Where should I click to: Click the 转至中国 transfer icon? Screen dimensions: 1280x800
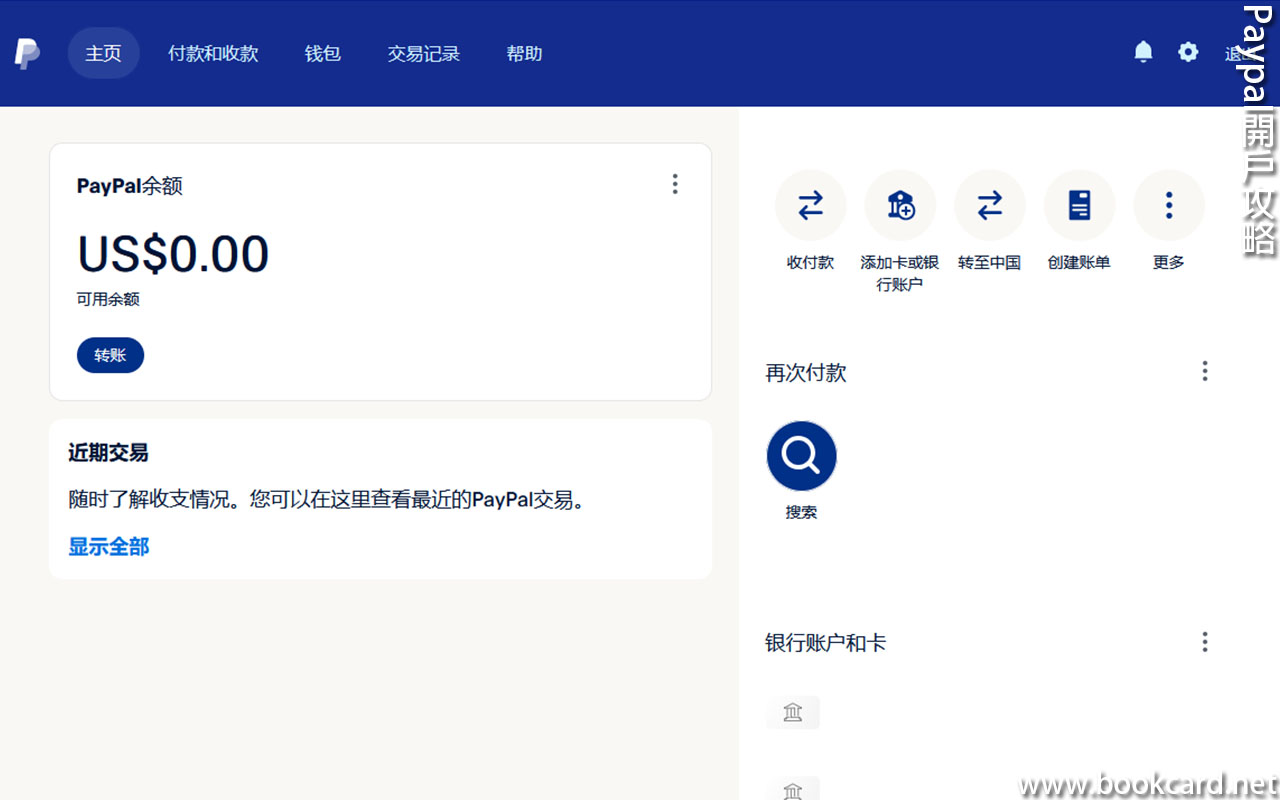click(989, 206)
